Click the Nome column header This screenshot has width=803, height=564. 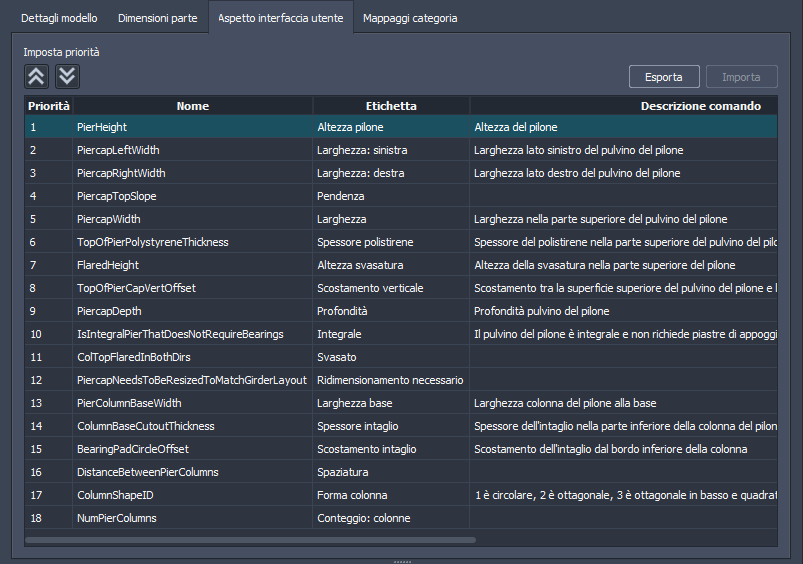192,106
